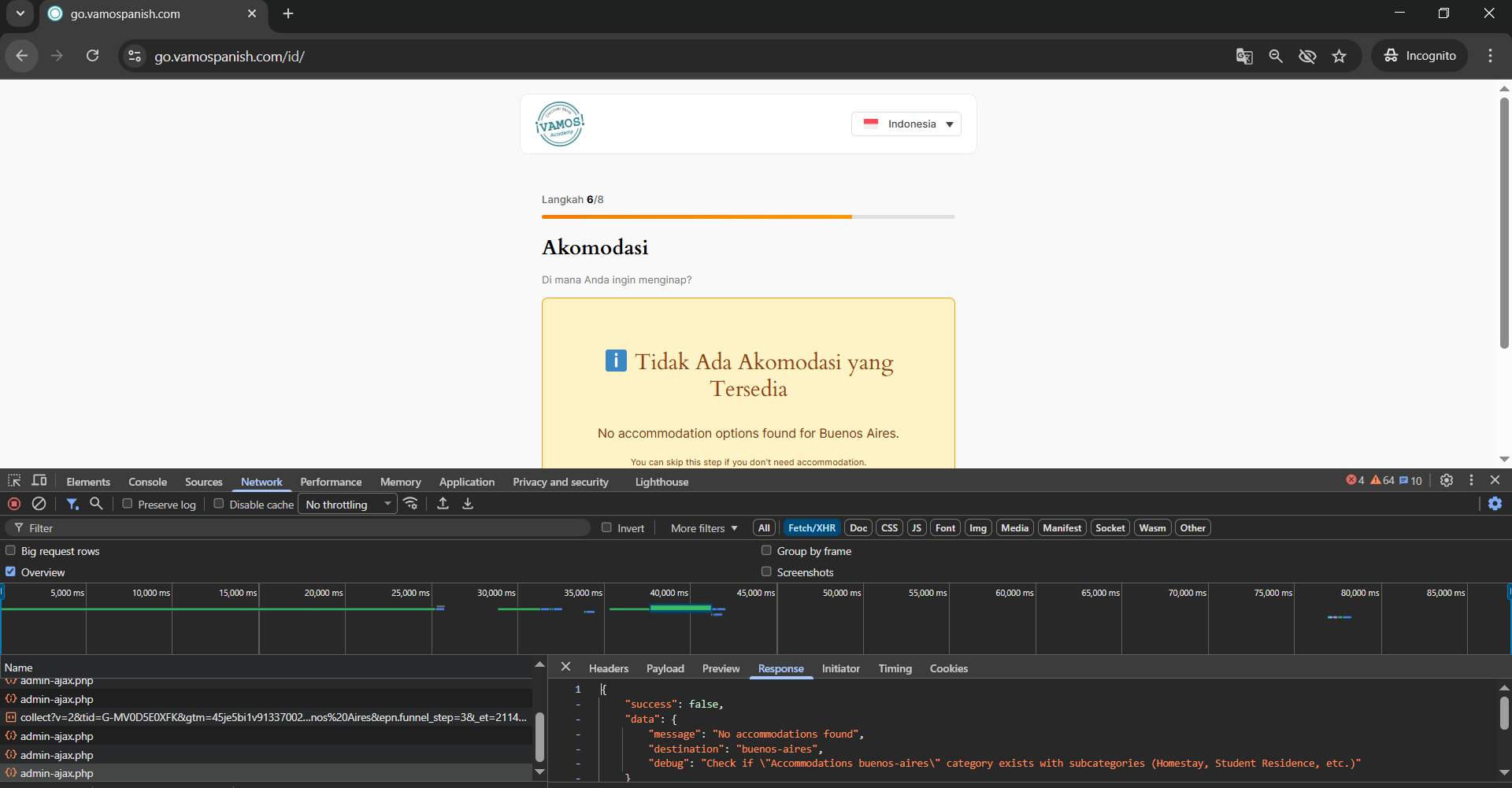This screenshot has width=1512, height=788.
Task: Click the 40,000 ms mark in the timeline overview
Action: point(669,593)
